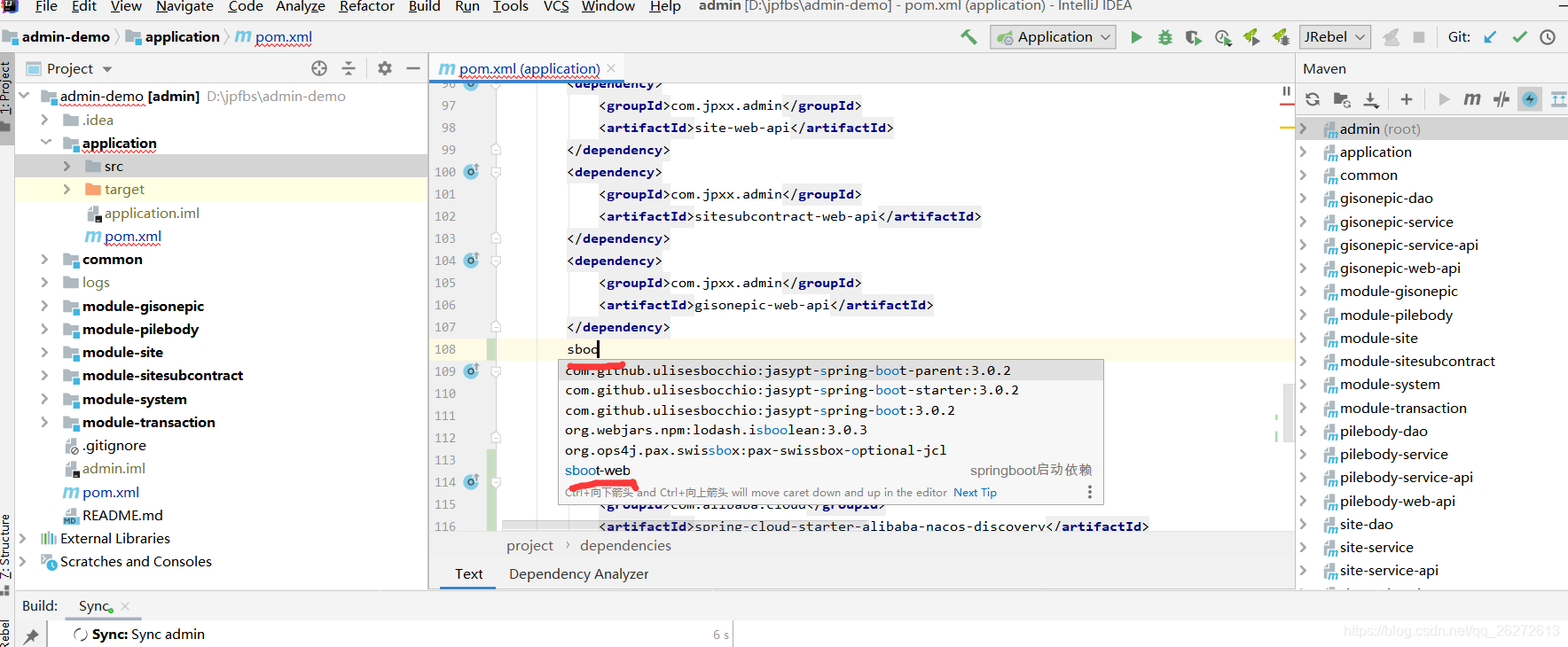Viewport: 1568px width, 647px height.
Task: Open the Analyze menu
Action: click(301, 6)
